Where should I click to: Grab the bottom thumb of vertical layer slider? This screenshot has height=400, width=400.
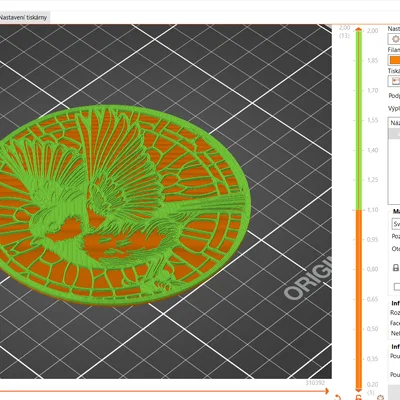tap(358, 389)
